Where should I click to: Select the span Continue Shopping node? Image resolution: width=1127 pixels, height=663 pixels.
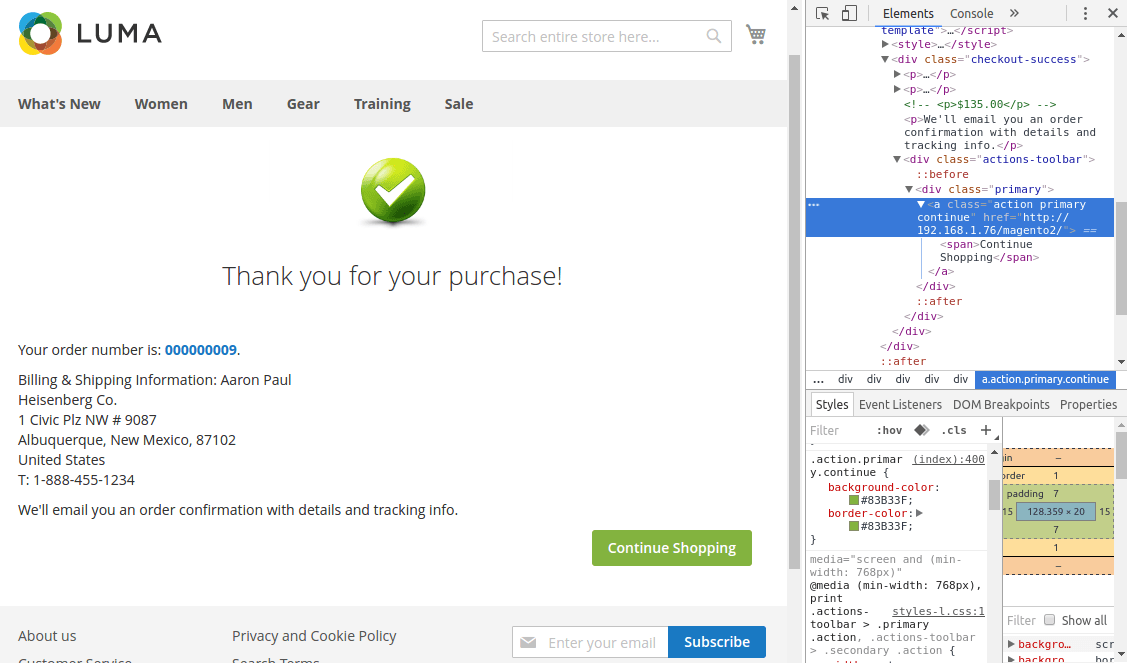tap(990, 251)
